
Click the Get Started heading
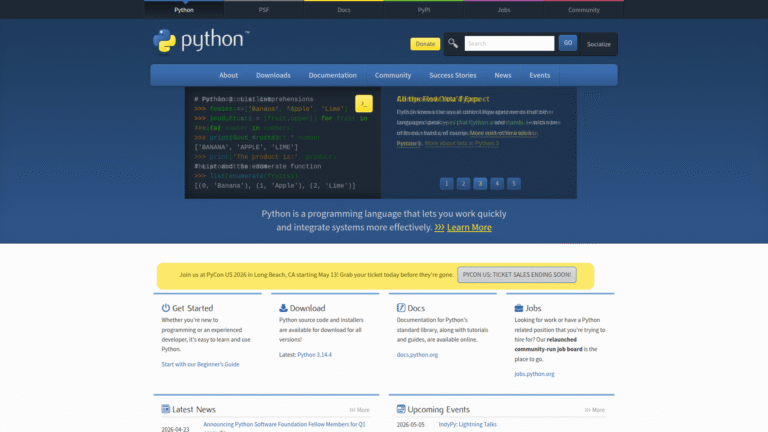192,308
